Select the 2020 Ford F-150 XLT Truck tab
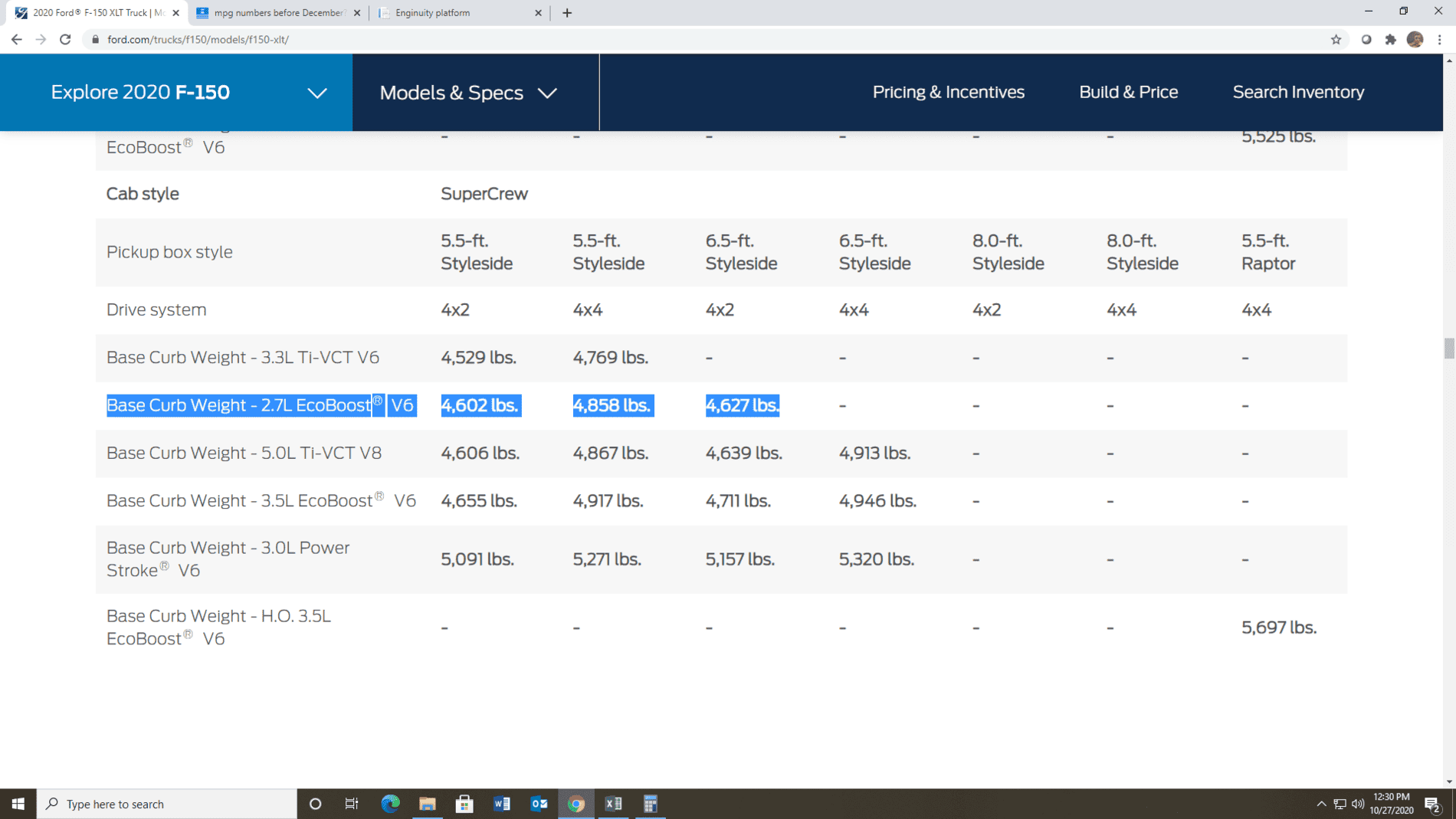 click(96, 12)
